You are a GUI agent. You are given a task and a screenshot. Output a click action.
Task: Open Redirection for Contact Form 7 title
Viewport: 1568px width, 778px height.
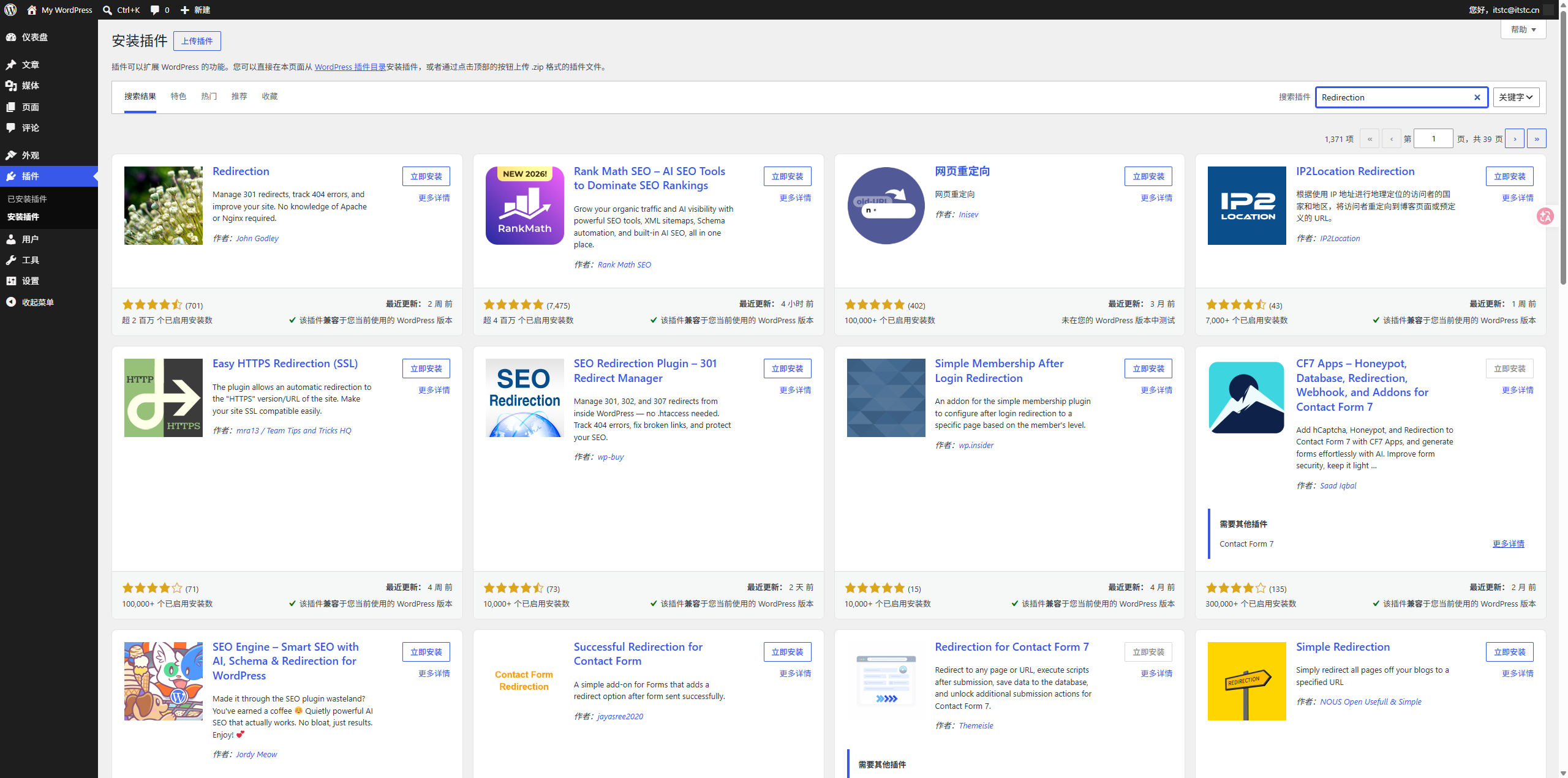[x=1012, y=647]
